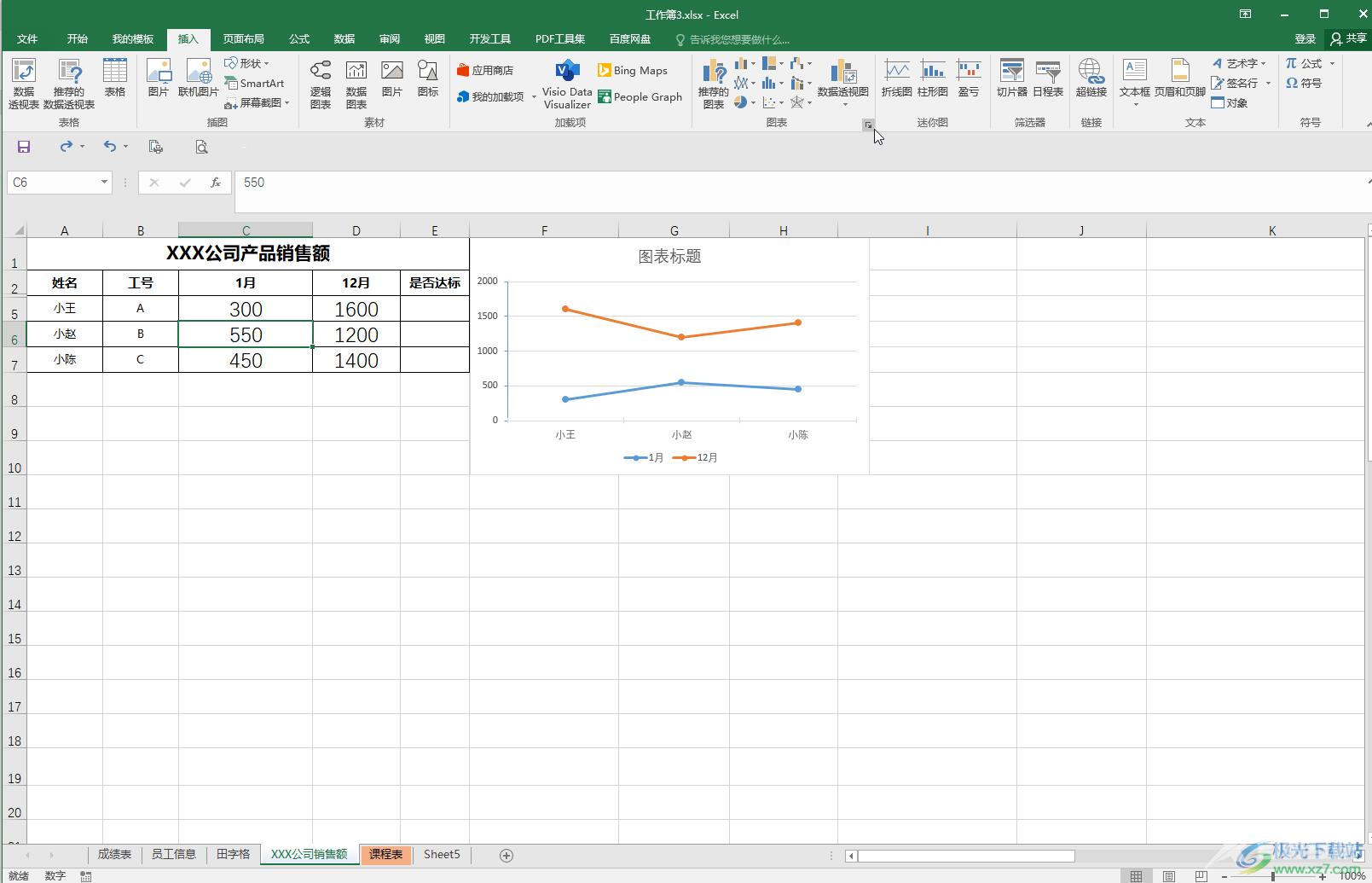
Task: Expand the 公式 equation dropdown arrow
Action: (1332, 63)
